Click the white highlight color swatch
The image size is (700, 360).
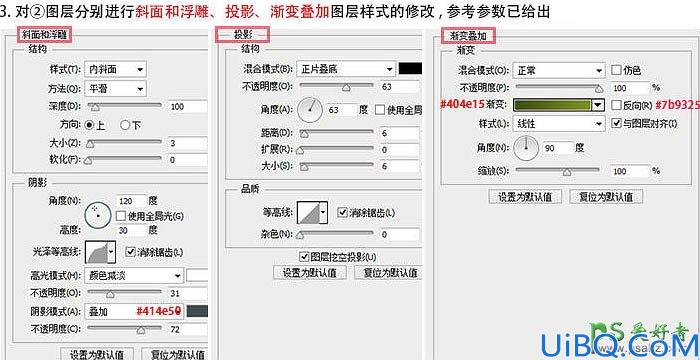click(197, 276)
